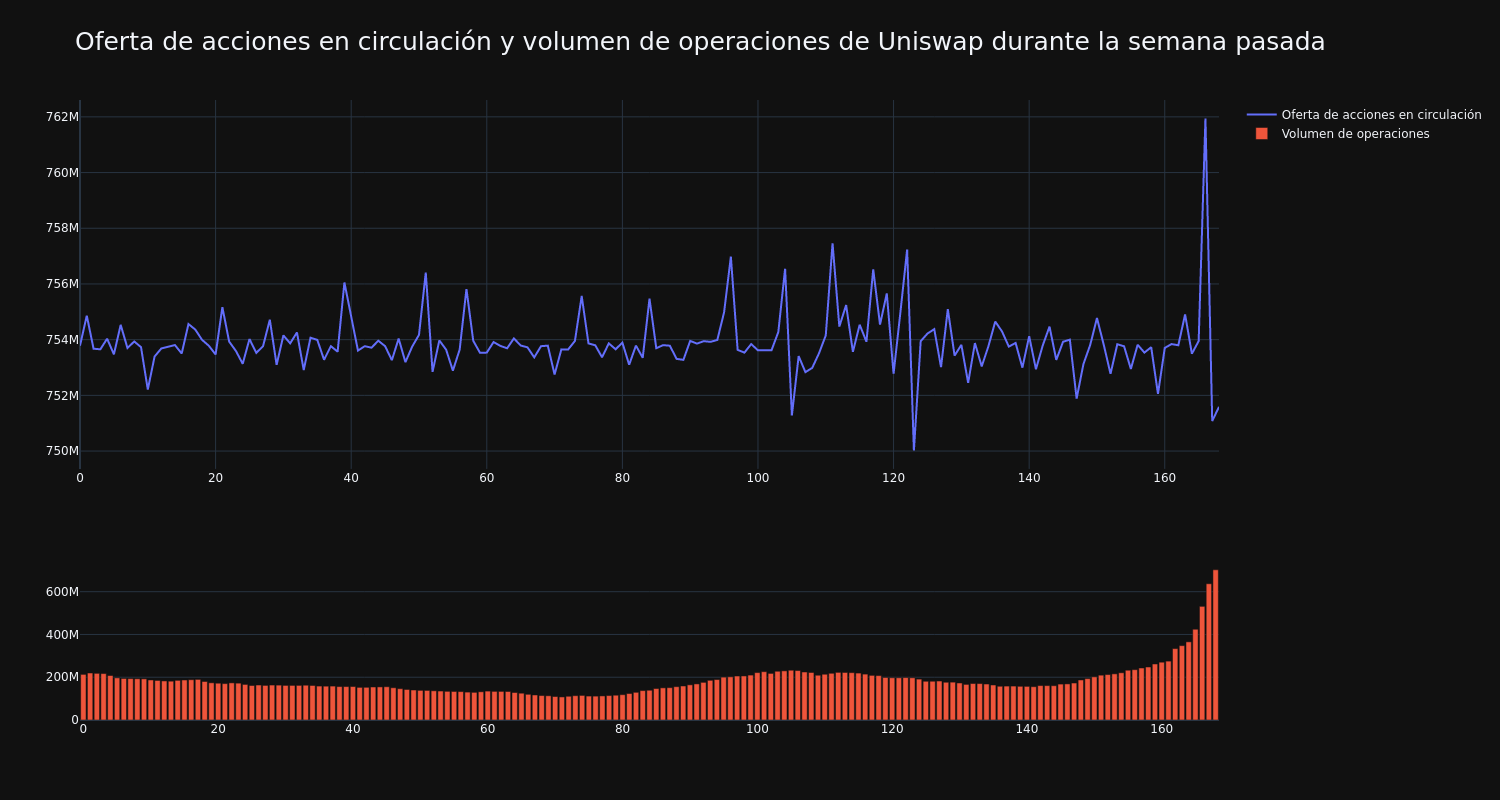Click x-axis label 60 under bar chart
Viewport: 1500px width, 800px height.
point(487,729)
